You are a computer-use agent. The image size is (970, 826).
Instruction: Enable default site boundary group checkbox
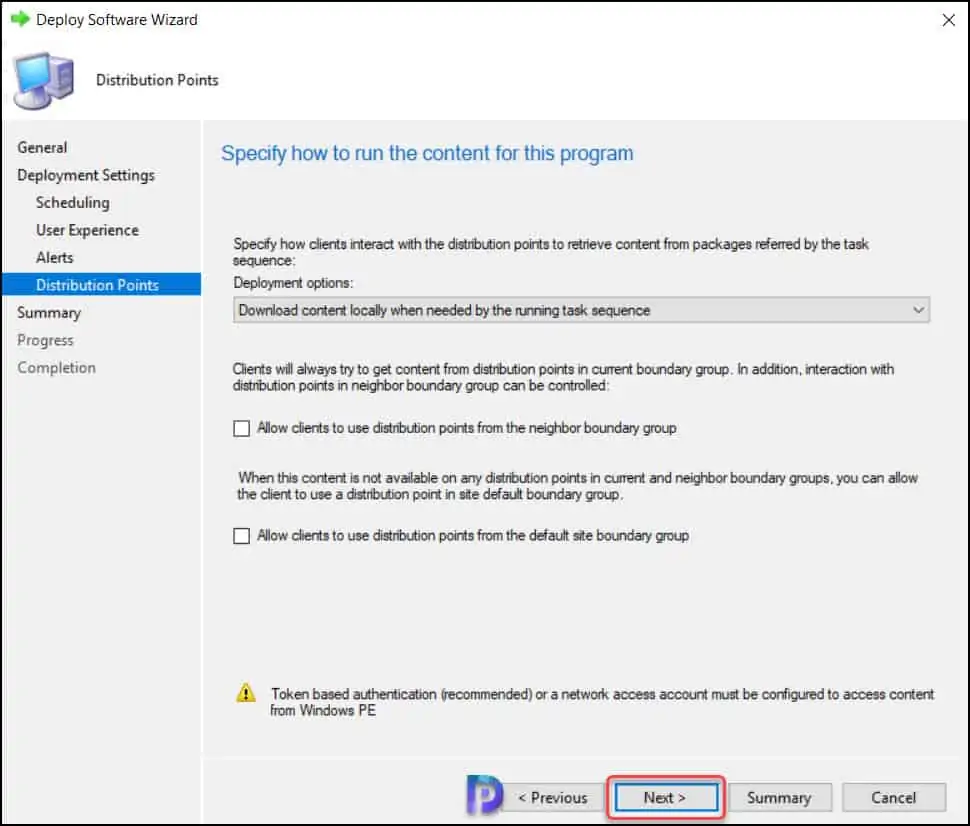click(x=241, y=535)
